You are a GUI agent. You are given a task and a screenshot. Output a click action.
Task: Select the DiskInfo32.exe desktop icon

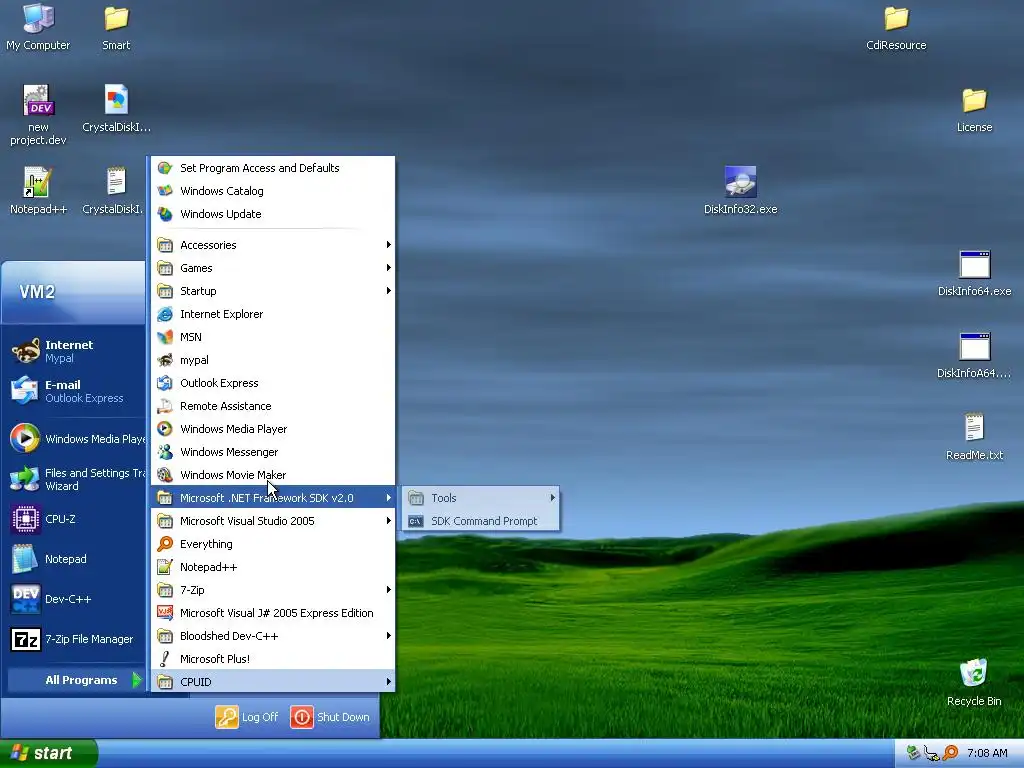pyautogui.click(x=740, y=190)
